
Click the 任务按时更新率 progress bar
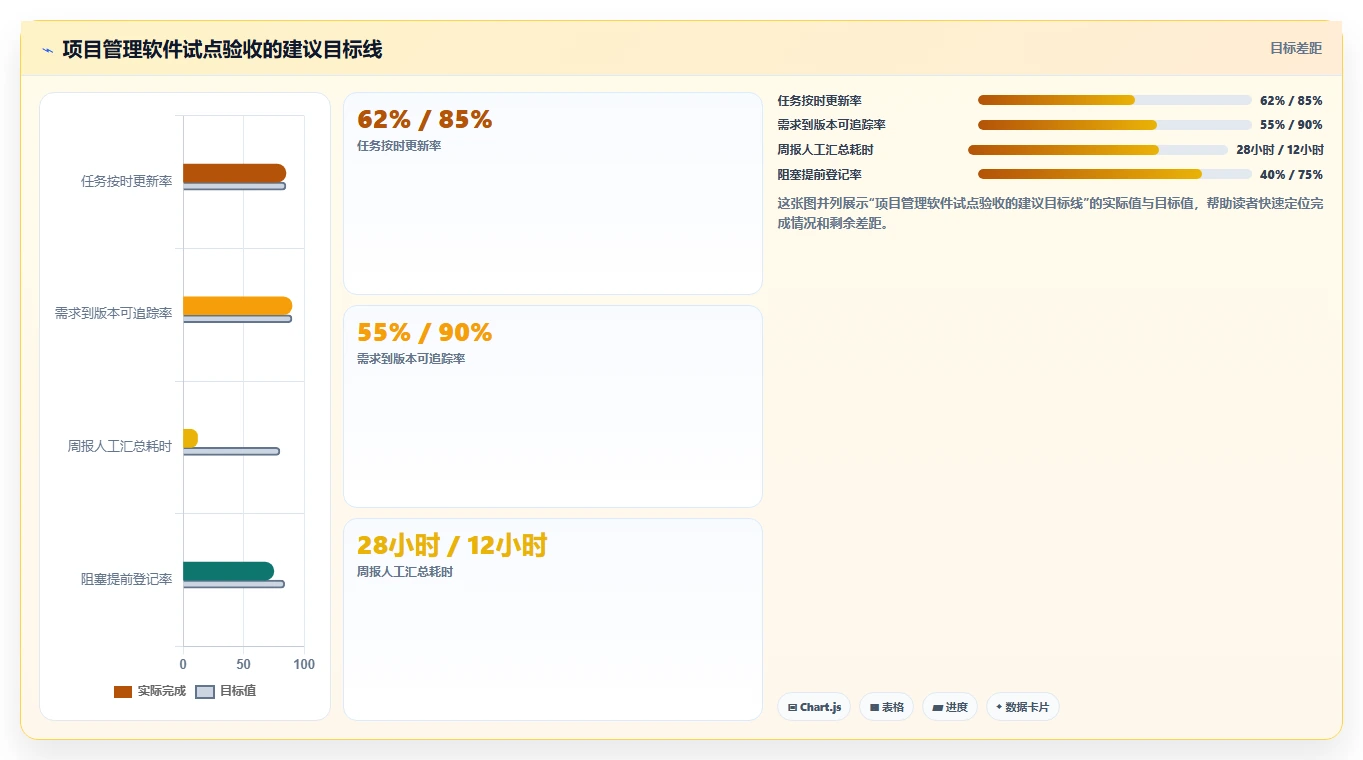(x=1115, y=100)
